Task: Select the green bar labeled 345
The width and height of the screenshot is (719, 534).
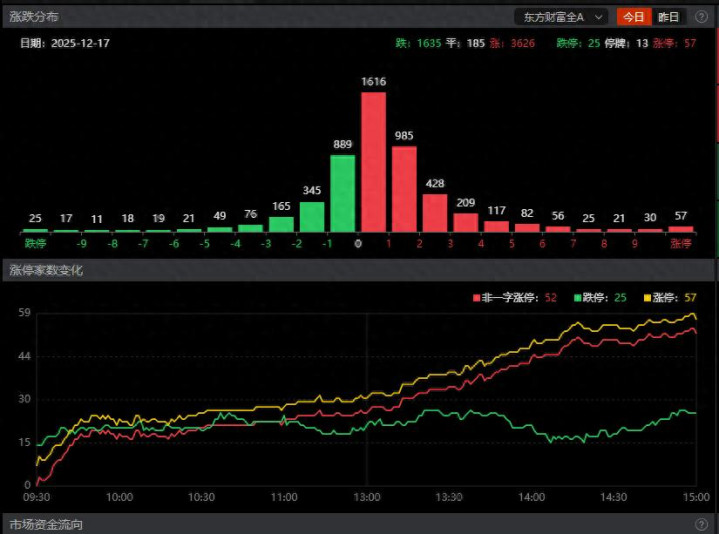Action: [x=312, y=217]
